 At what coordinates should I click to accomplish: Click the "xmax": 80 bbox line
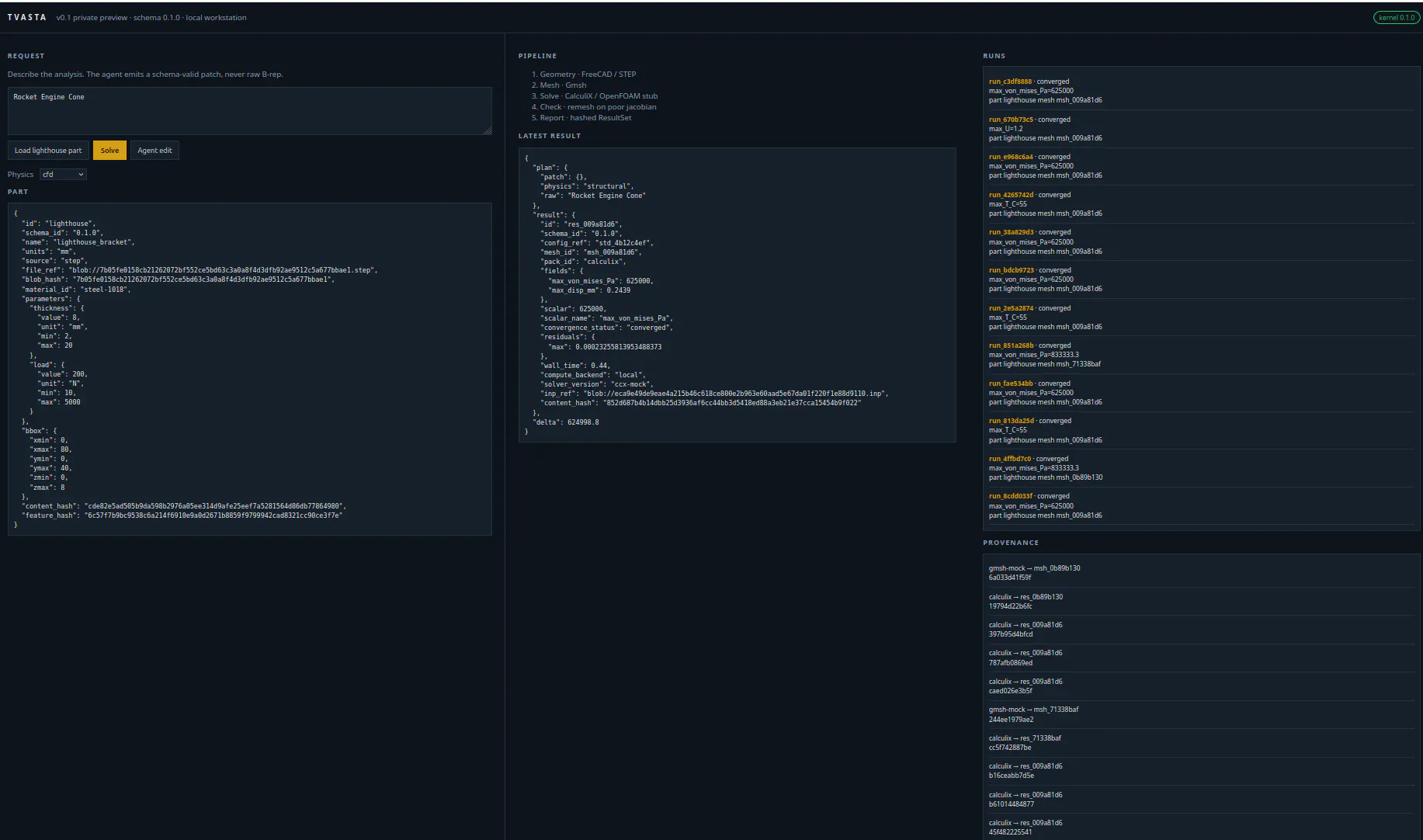(x=50, y=450)
